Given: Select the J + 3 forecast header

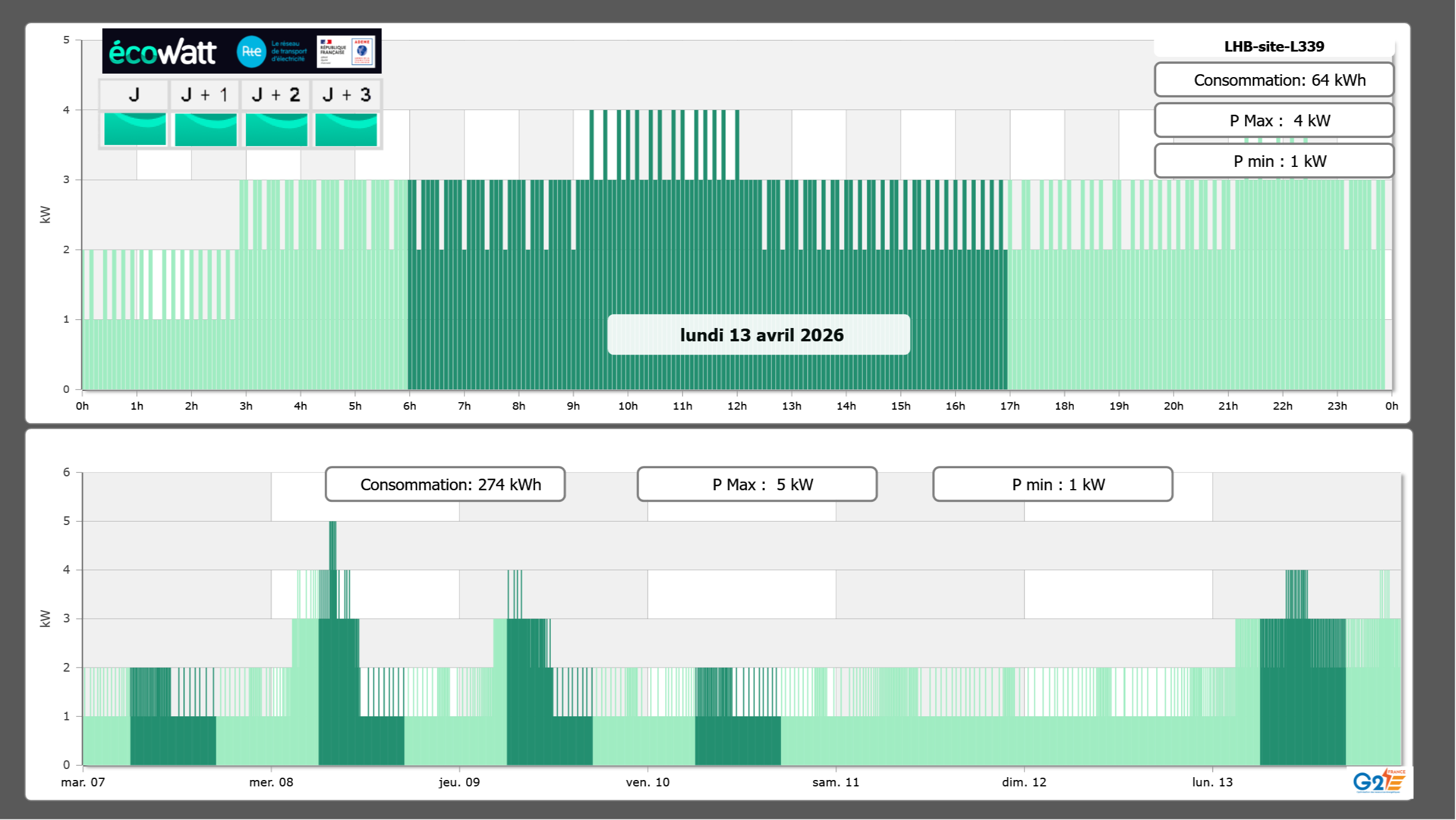Looking at the screenshot, I should point(346,94).
